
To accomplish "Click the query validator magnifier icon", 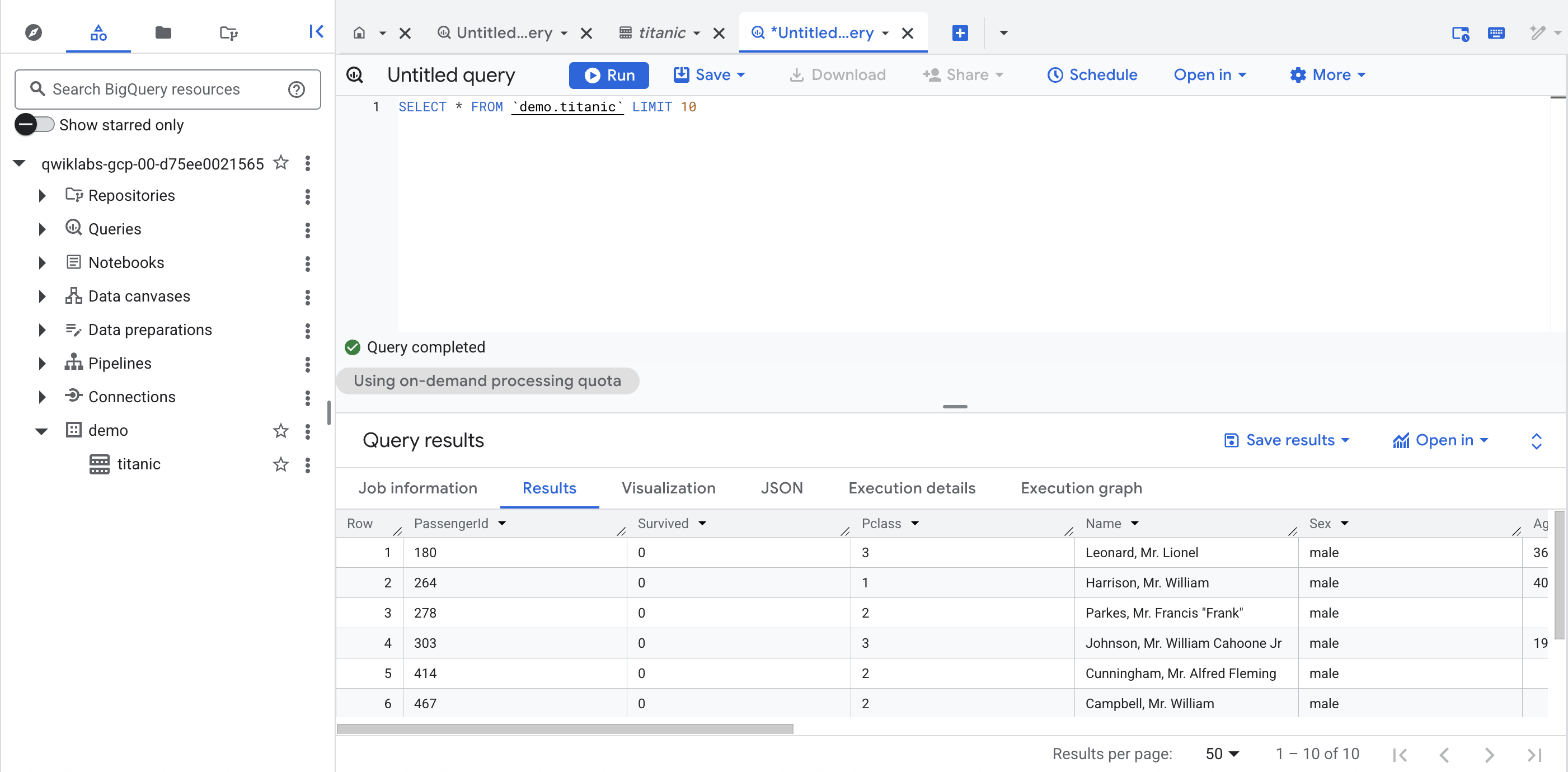I will click(355, 74).
